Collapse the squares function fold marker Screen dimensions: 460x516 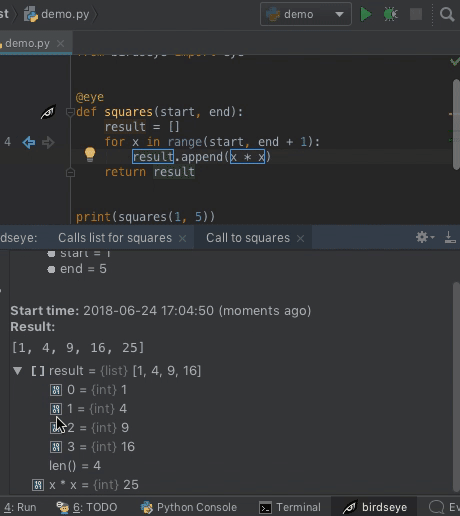coord(70,112)
